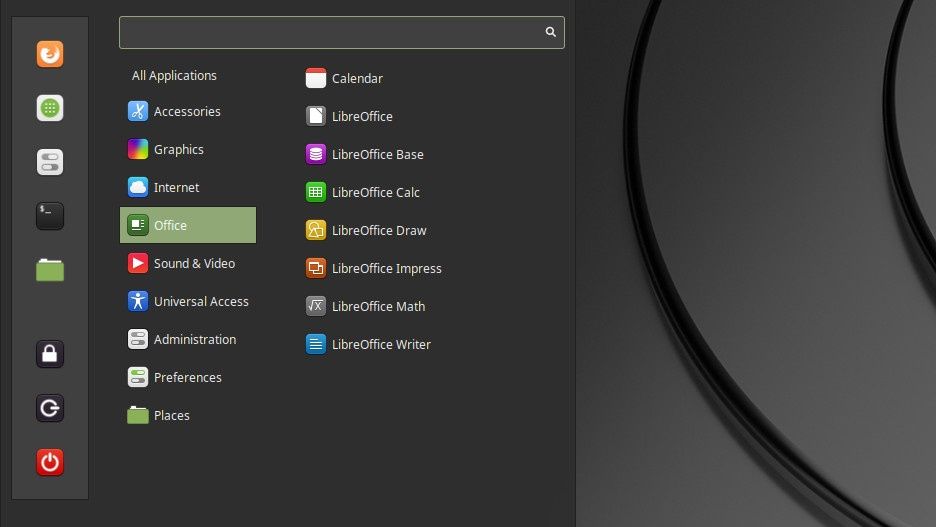
Task: Start LibreOffice Writer by its label
Action: [x=381, y=344]
